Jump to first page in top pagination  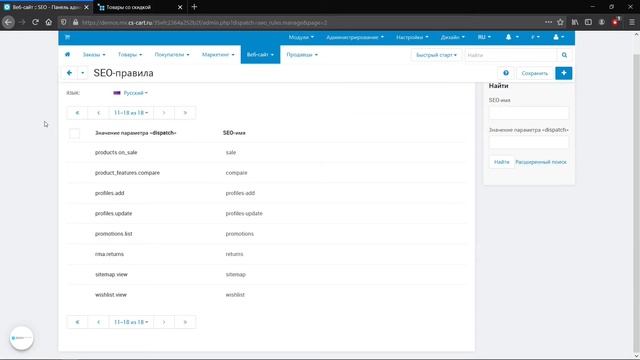pyautogui.click(x=77, y=113)
